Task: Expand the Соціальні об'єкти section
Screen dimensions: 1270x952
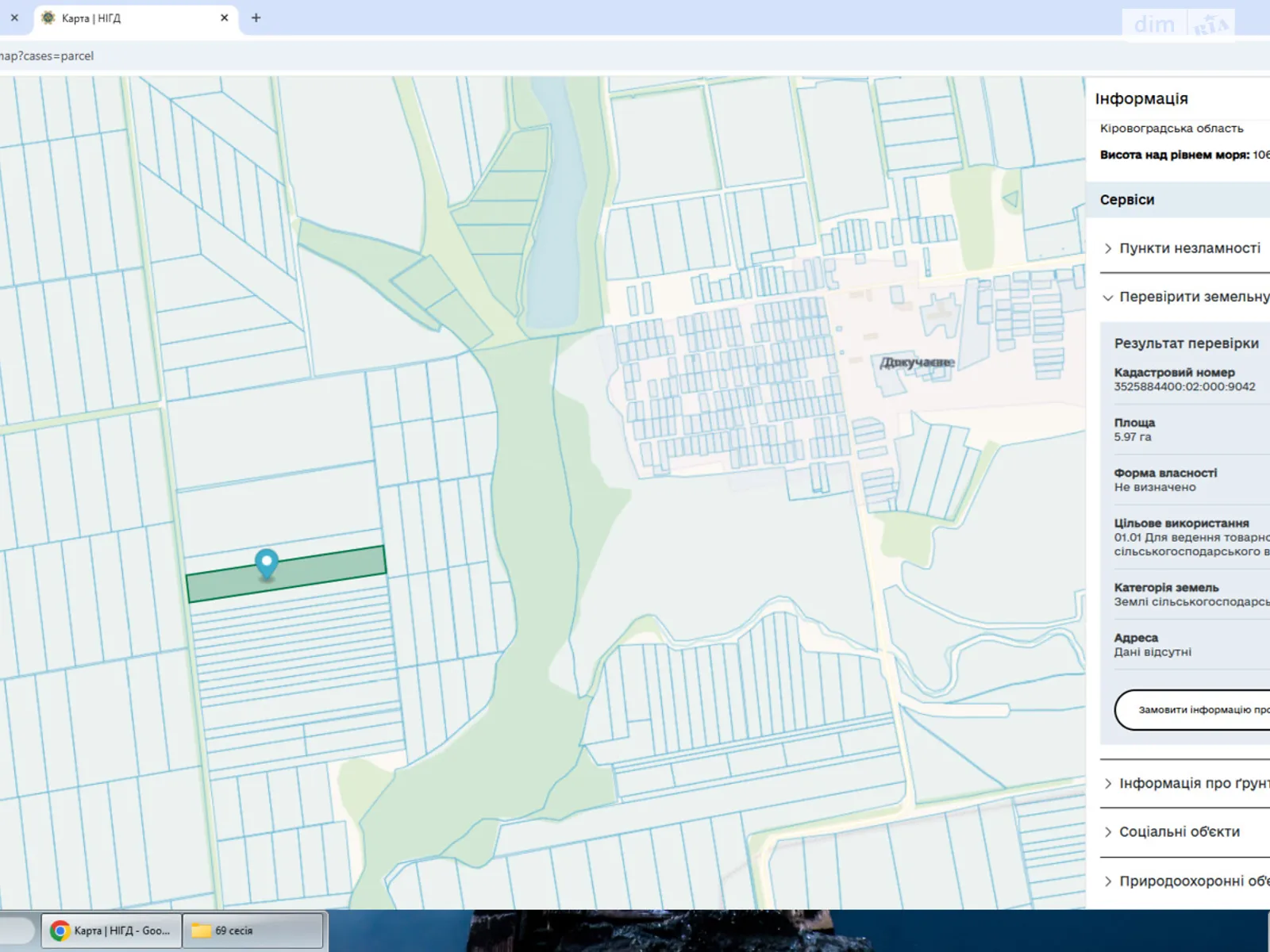Action: click(1179, 831)
